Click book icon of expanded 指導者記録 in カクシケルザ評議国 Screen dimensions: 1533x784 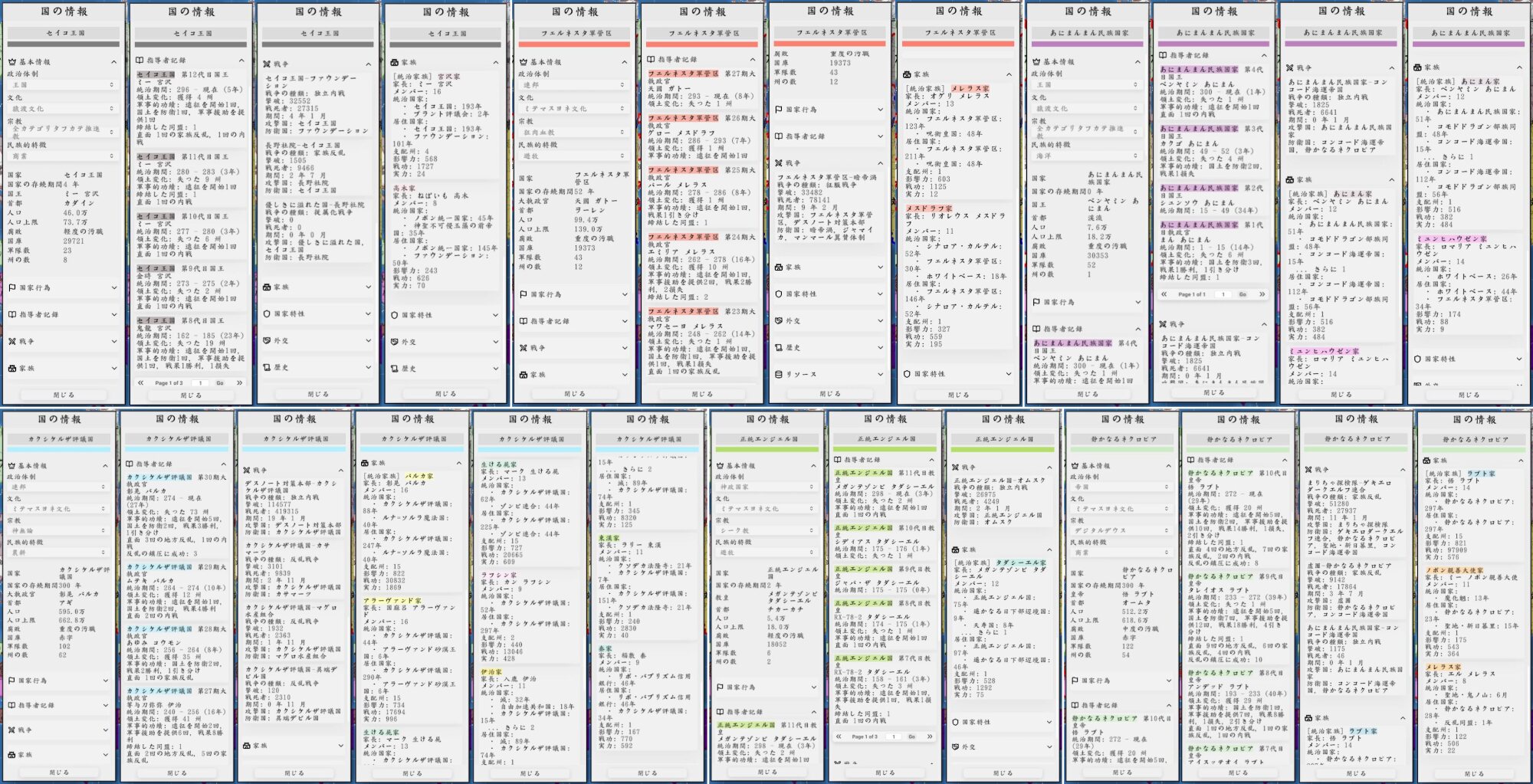click(x=130, y=464)
